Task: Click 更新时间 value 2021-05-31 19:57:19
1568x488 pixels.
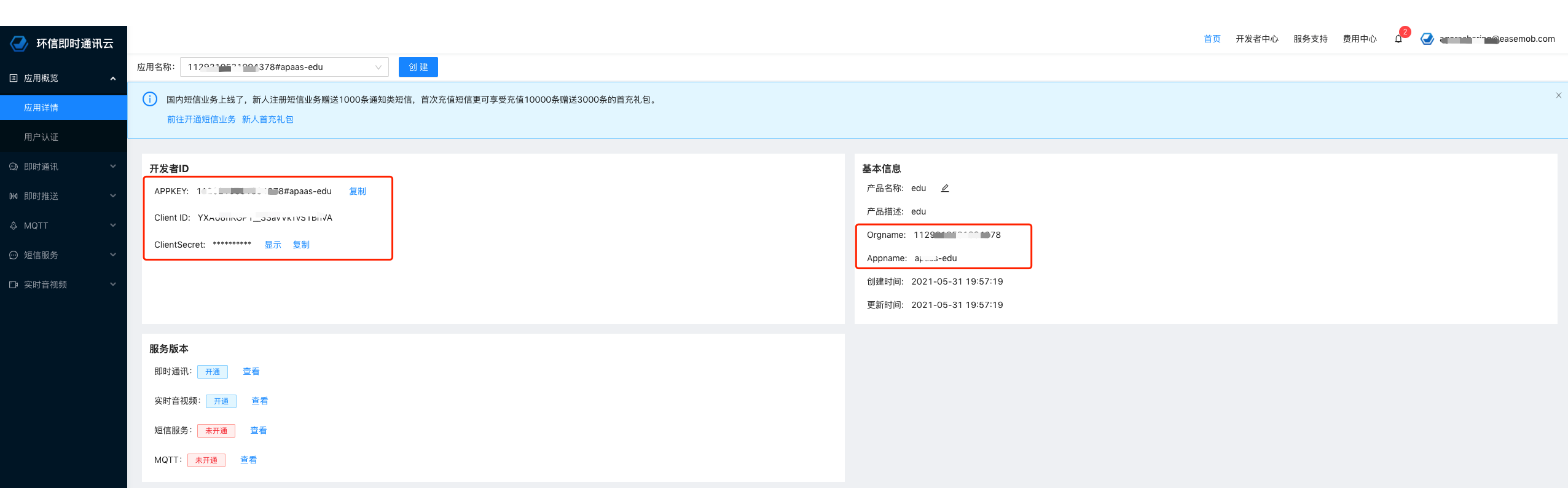Action: click(x=957, y=305)
